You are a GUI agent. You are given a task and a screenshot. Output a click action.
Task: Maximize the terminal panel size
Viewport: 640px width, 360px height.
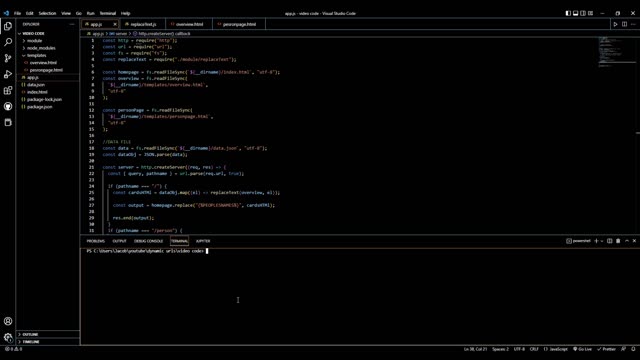tap(627, 241)
